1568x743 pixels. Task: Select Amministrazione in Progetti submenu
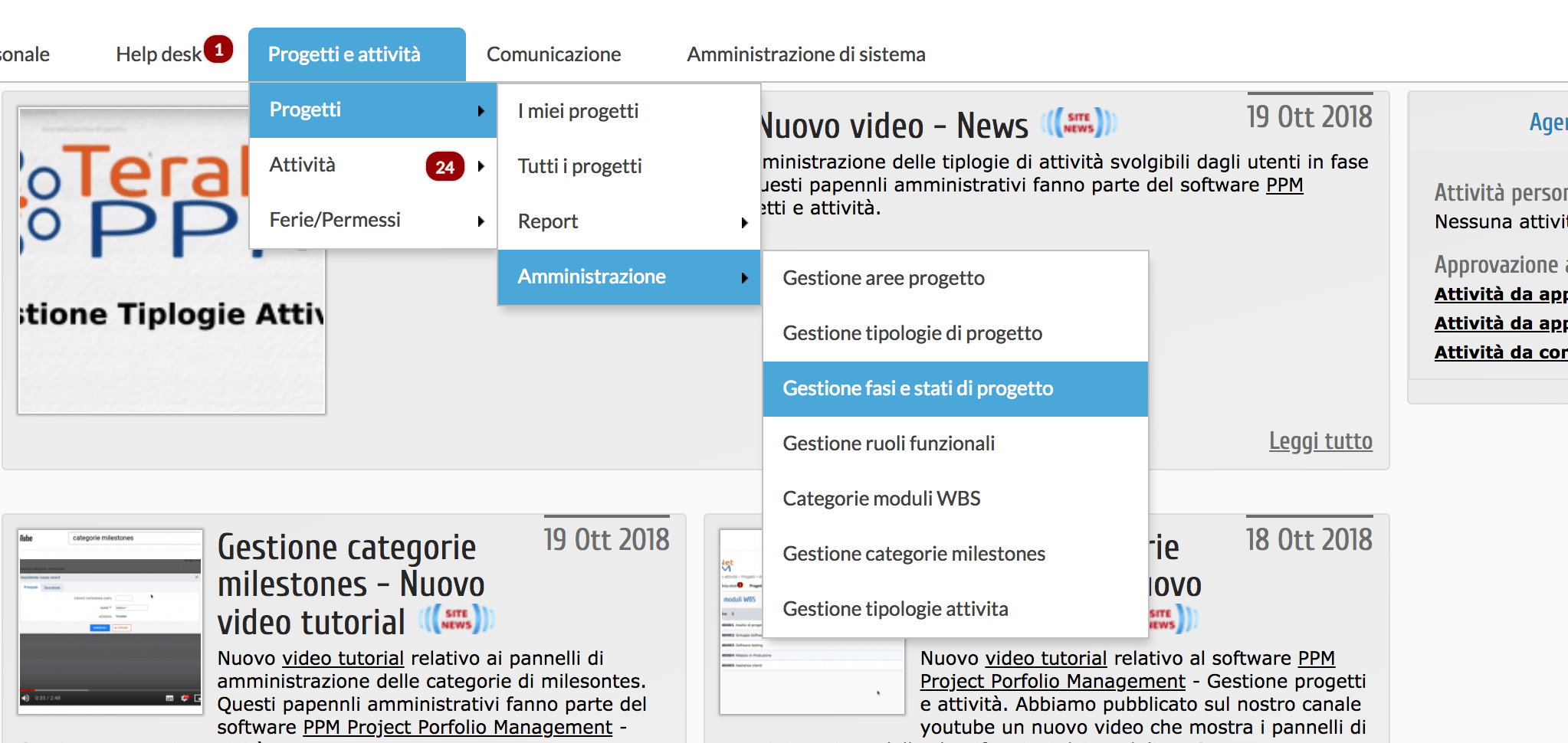click(629, 277)
